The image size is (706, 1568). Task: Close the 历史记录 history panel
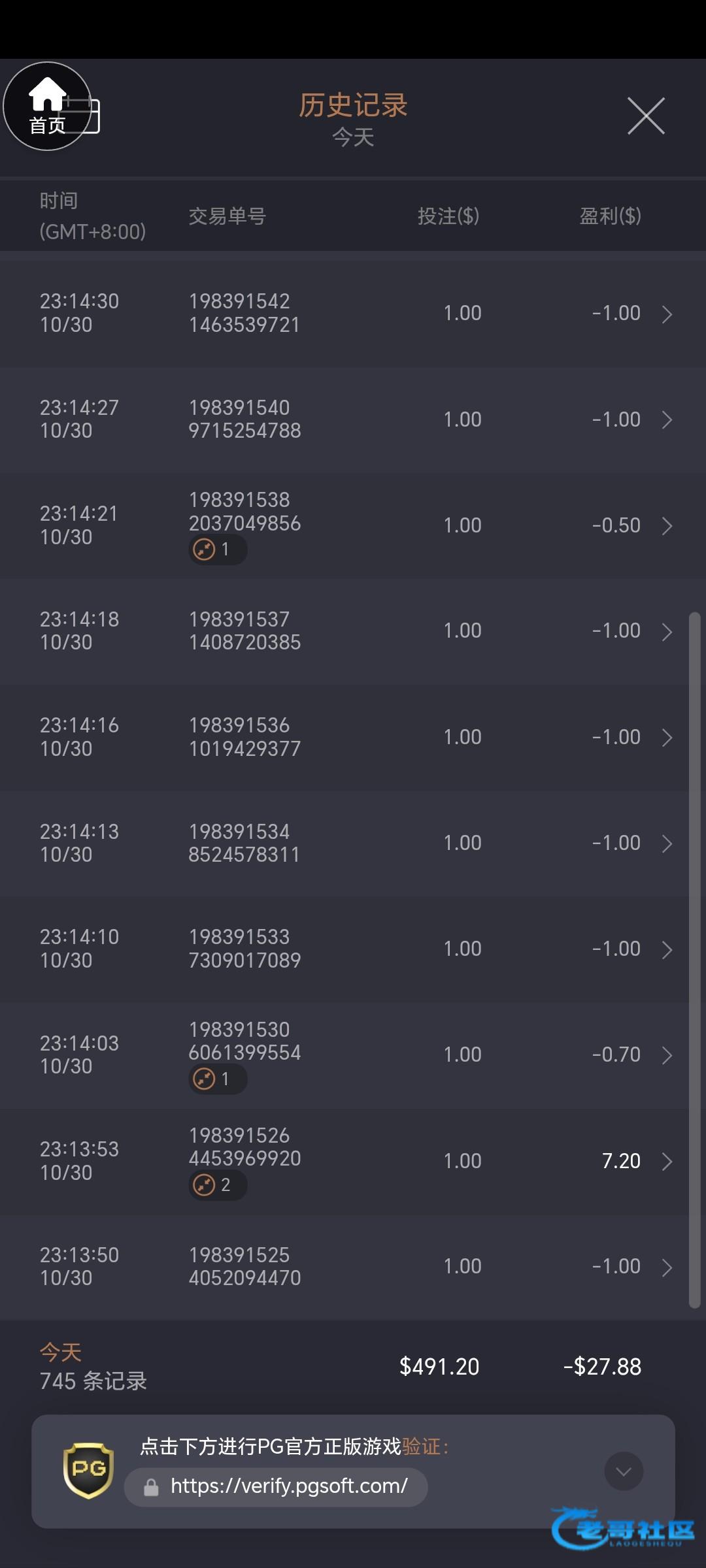tap(646, 116)
